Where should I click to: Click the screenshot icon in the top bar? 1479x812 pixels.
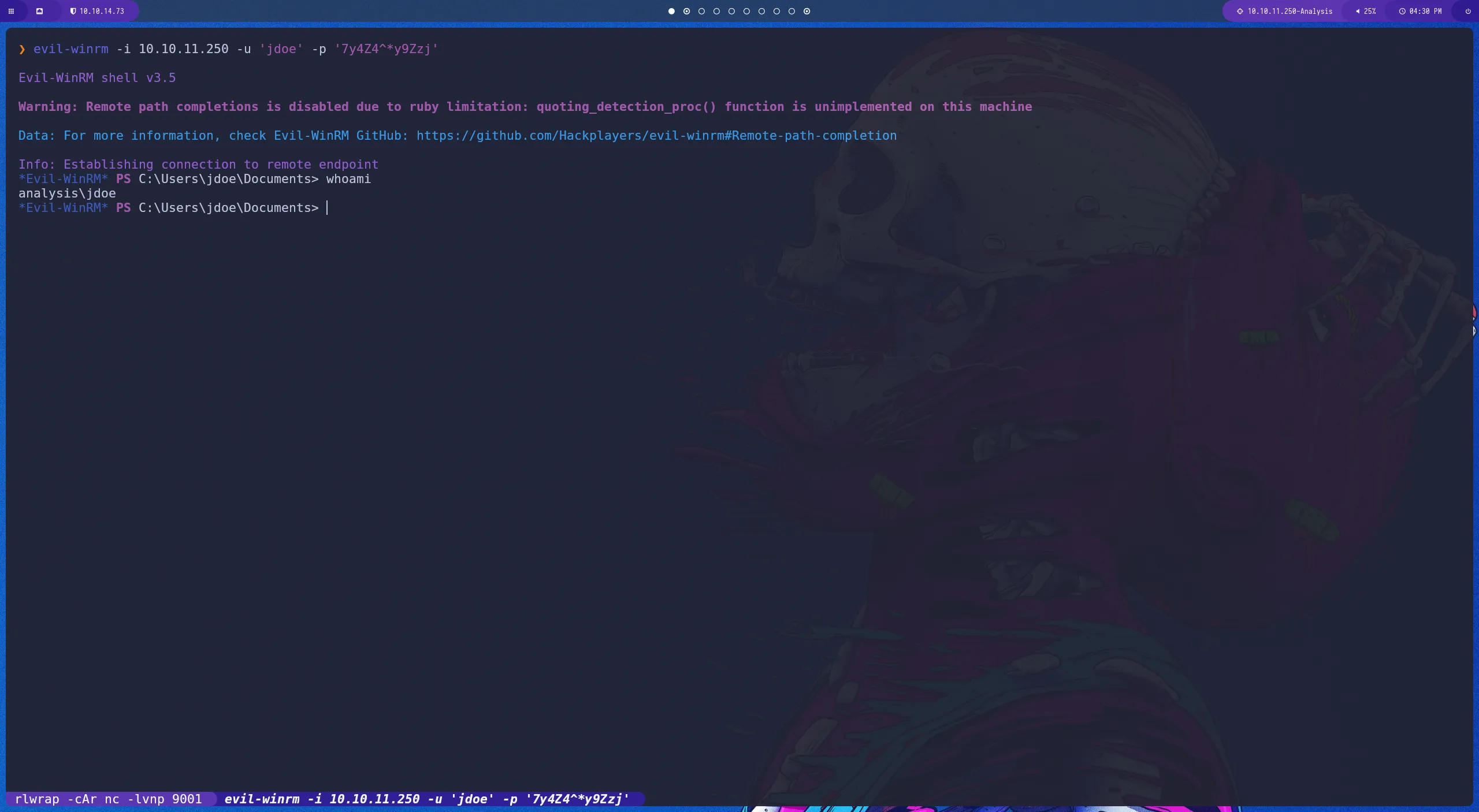point(40,11)
